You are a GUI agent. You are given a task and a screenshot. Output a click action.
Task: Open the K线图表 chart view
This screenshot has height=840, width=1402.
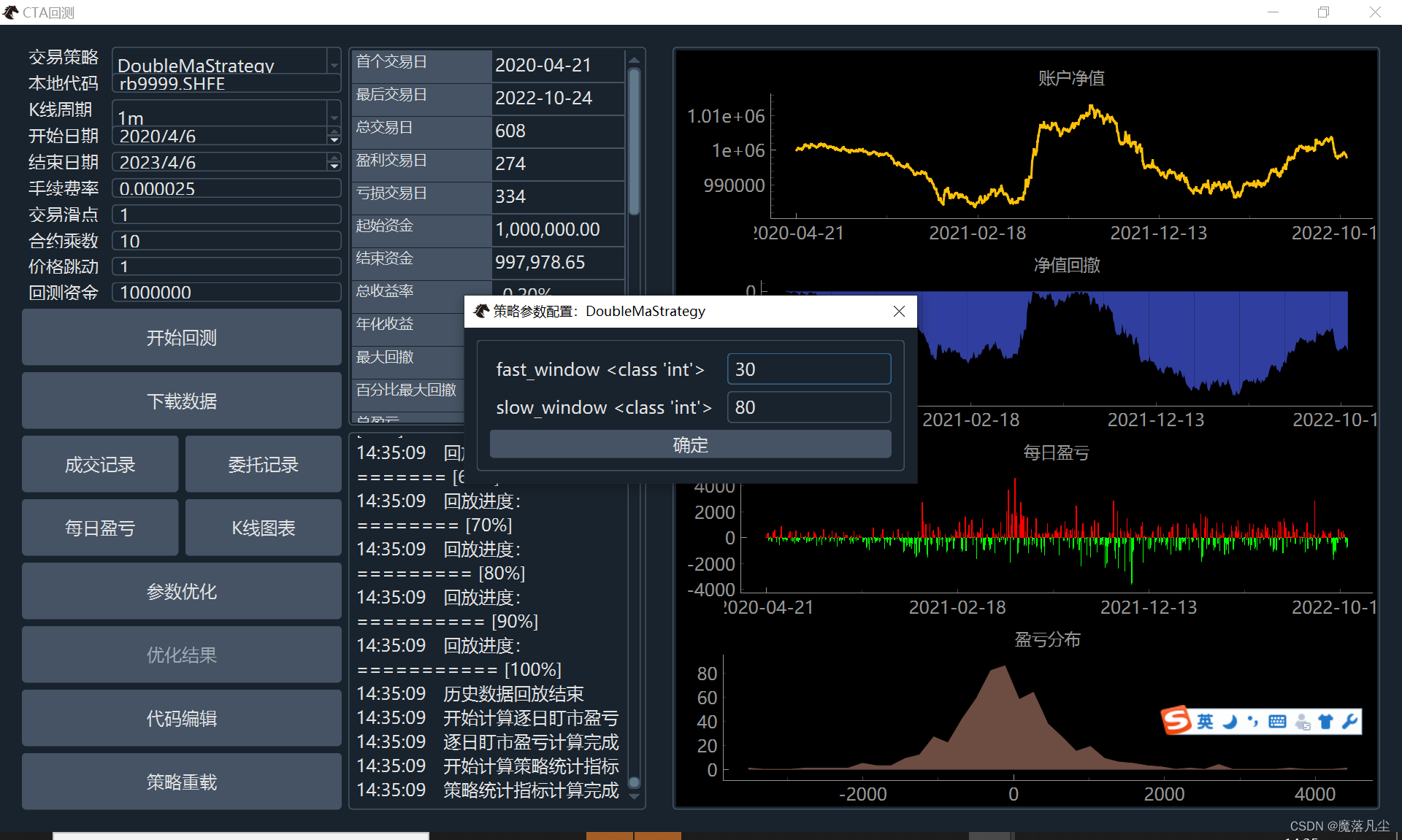tap(263, 528)
